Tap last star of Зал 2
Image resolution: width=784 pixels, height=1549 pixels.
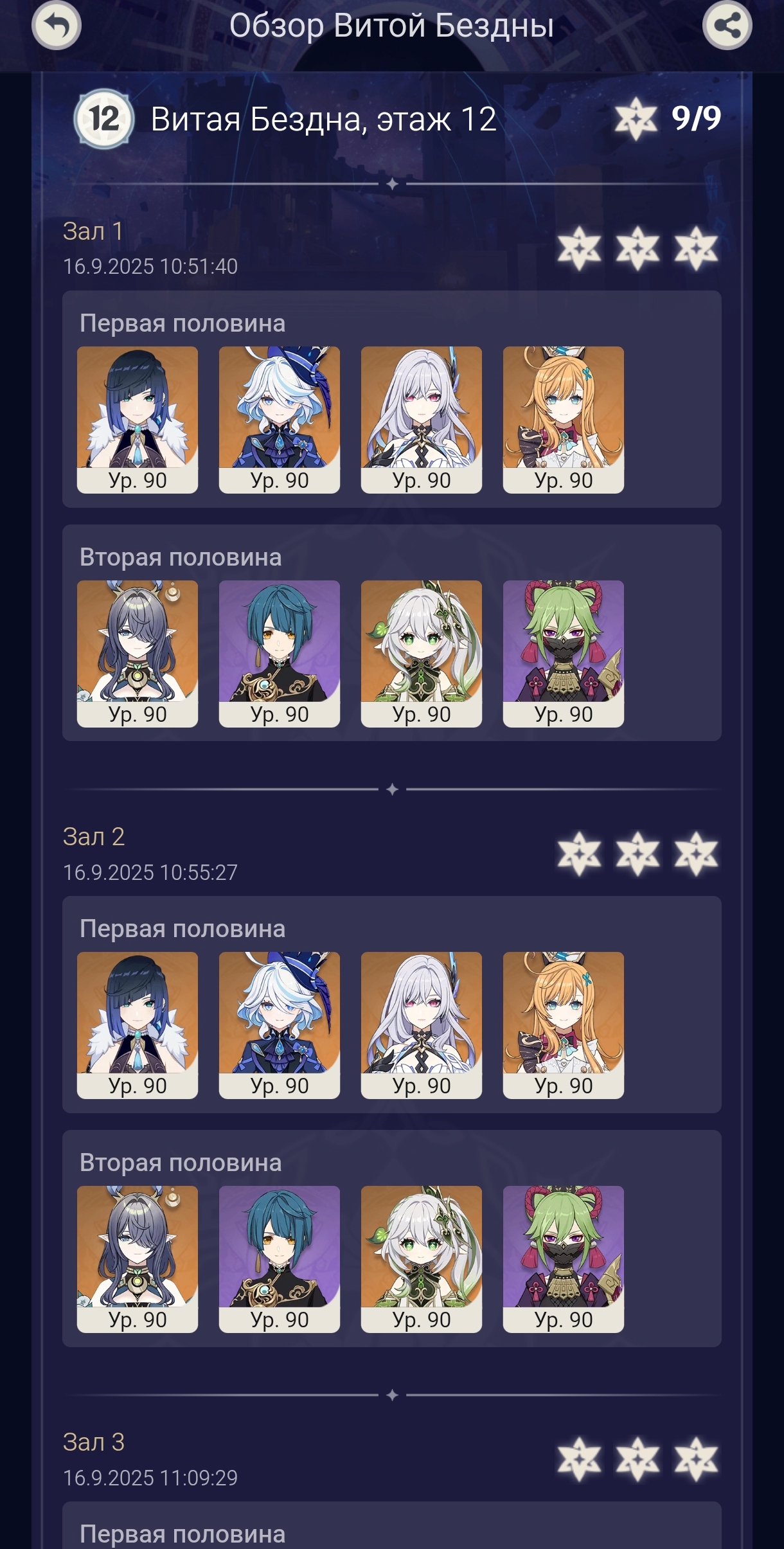pyautogui.click(x=696, y=854)
